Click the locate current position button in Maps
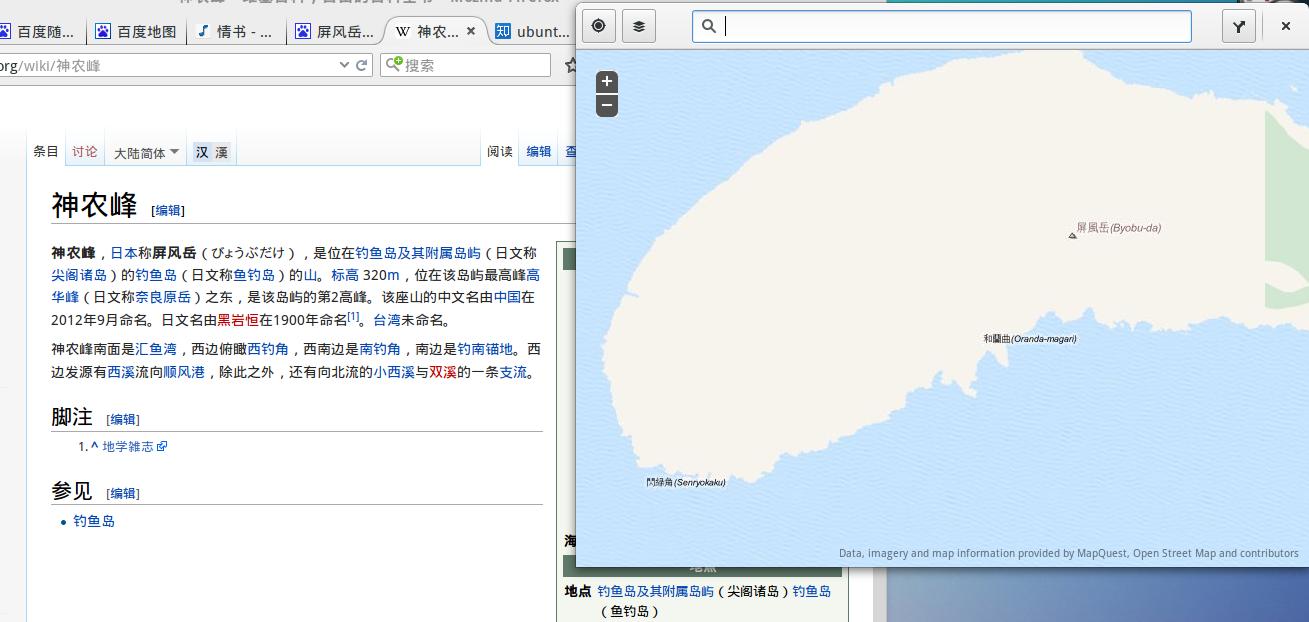Viewport: 1309px width, 622px height. pos(599,26)
